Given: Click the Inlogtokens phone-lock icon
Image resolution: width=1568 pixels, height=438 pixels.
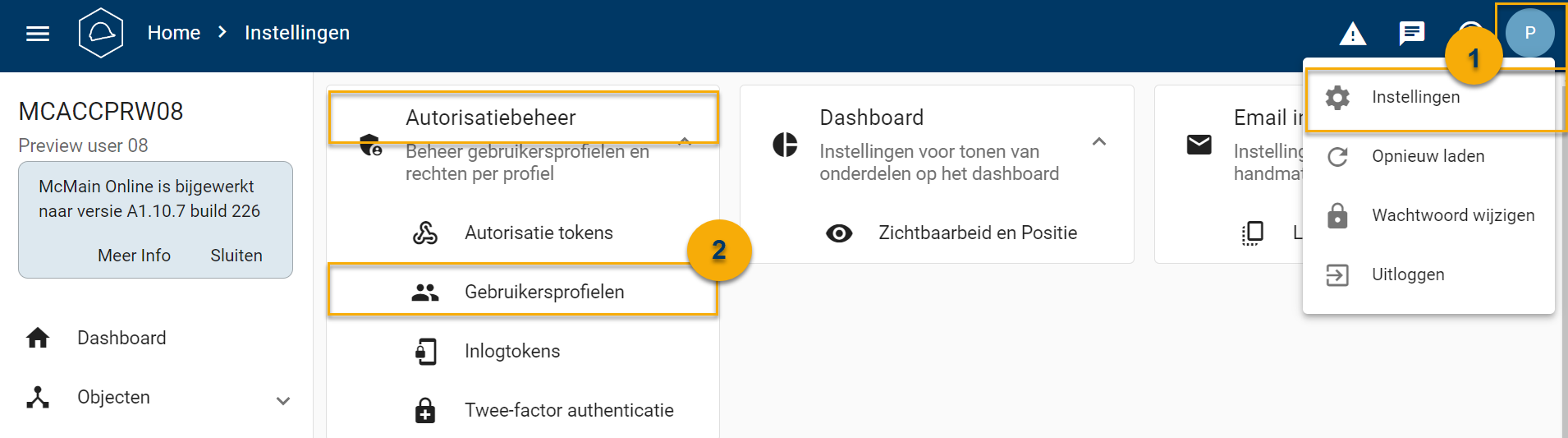Looking at the screenshot, I should click(424, 352).
